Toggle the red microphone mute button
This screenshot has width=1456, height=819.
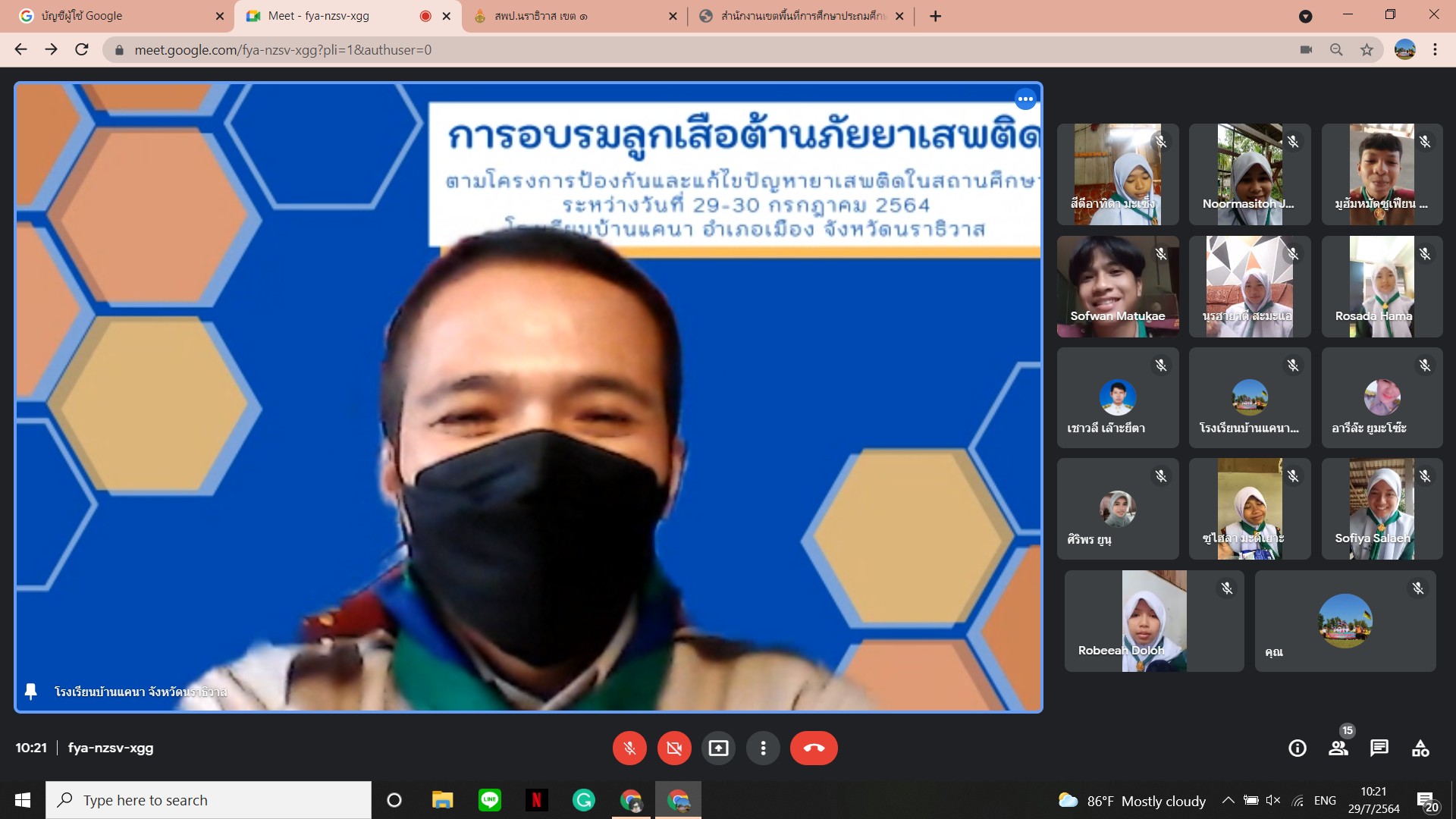point(629,748)
